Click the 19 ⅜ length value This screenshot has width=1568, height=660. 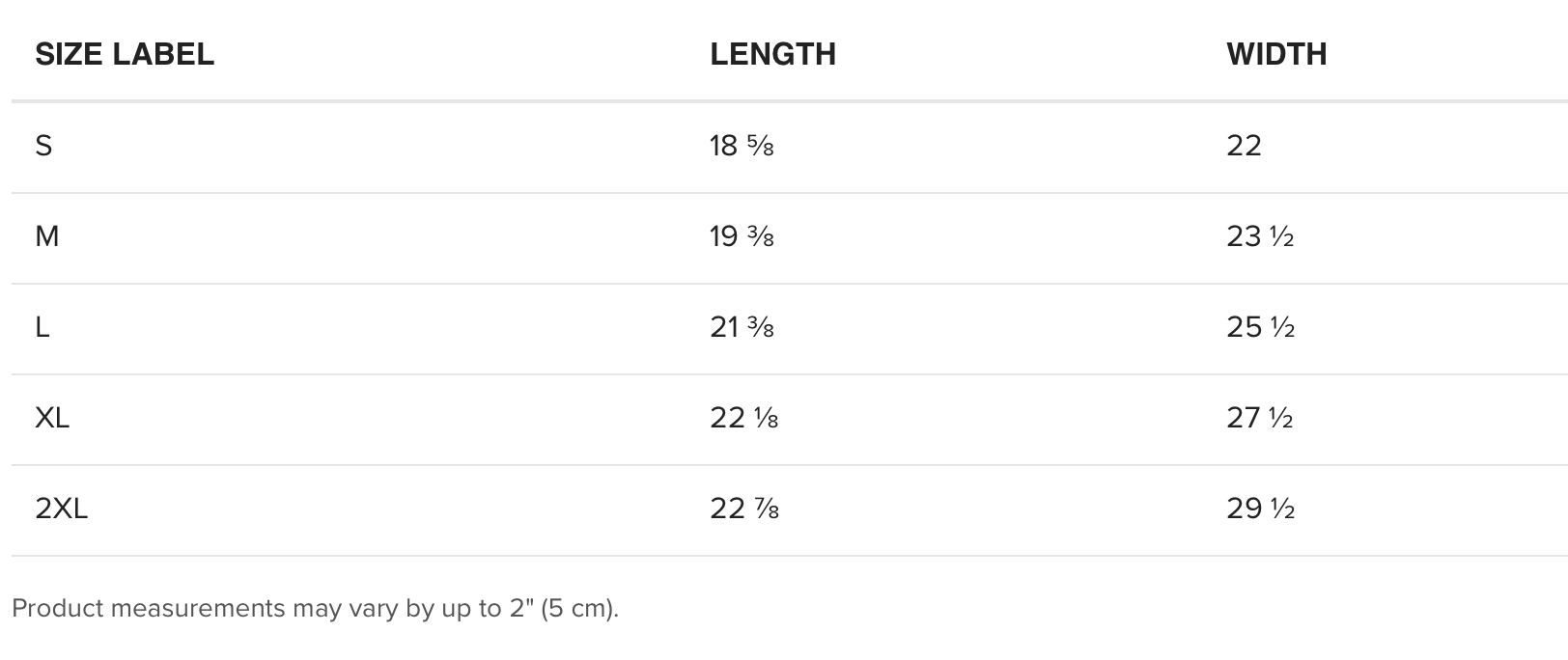click(x=742, y=236)
